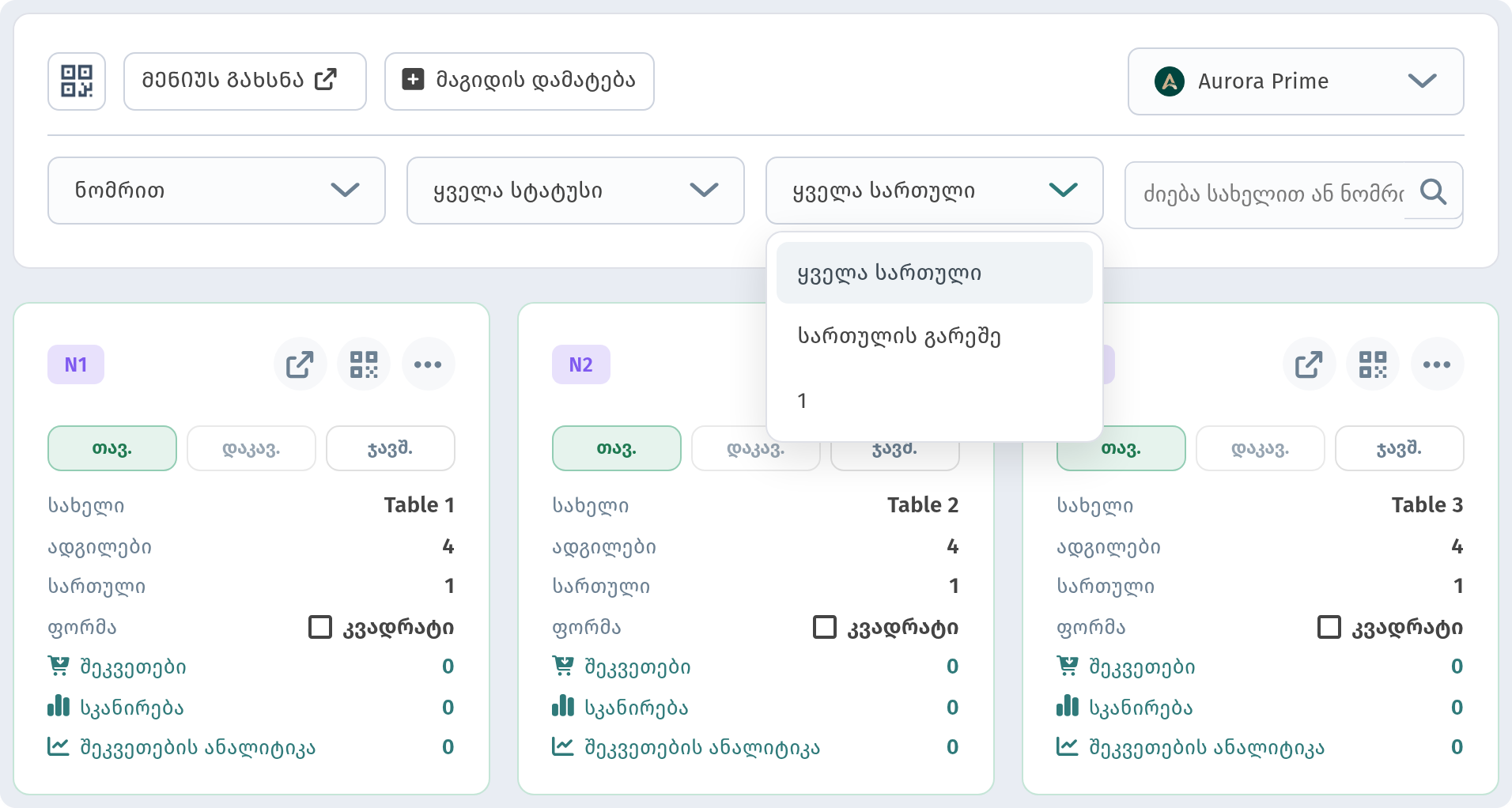1512x808 pixels.
Task: Open more options menu on Table 3 card
Action: [1437, 364]
